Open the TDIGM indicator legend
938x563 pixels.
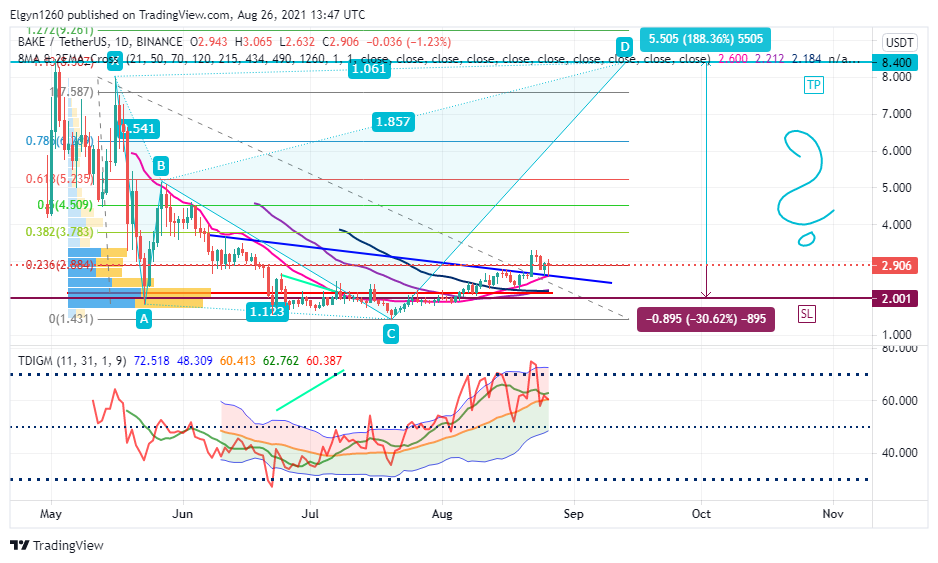point(72,361)
